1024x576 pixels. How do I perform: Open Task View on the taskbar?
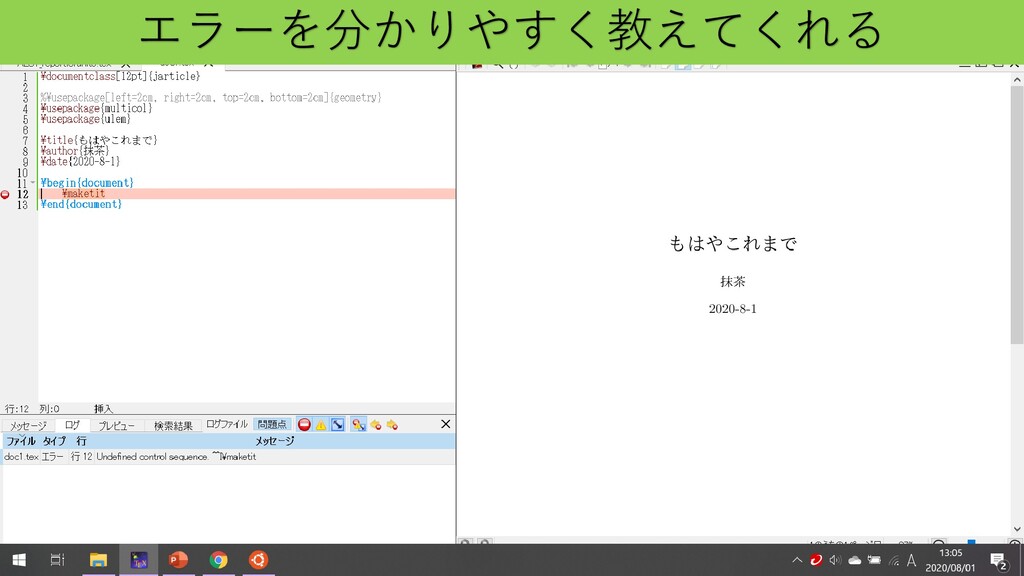57,560
